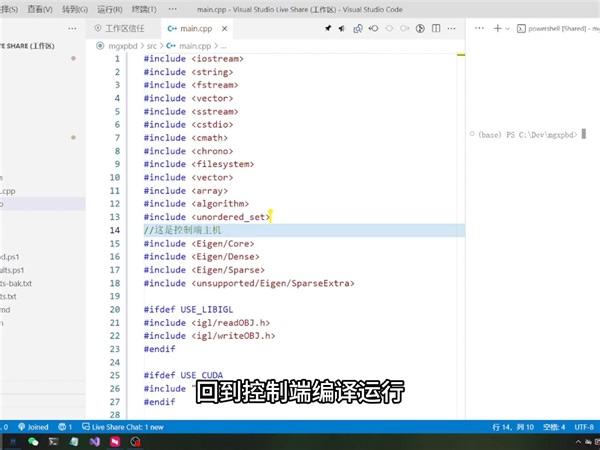Create a new terminal with the plus icon
The height and width of the screenshot is (450, 600).
click(x=497, y=28)
